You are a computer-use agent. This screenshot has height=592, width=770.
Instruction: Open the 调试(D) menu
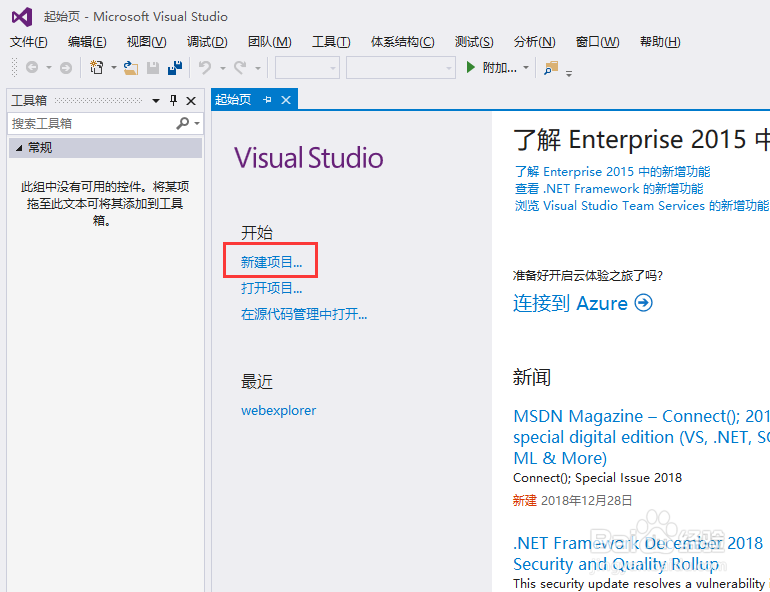(x=207, y=42)
